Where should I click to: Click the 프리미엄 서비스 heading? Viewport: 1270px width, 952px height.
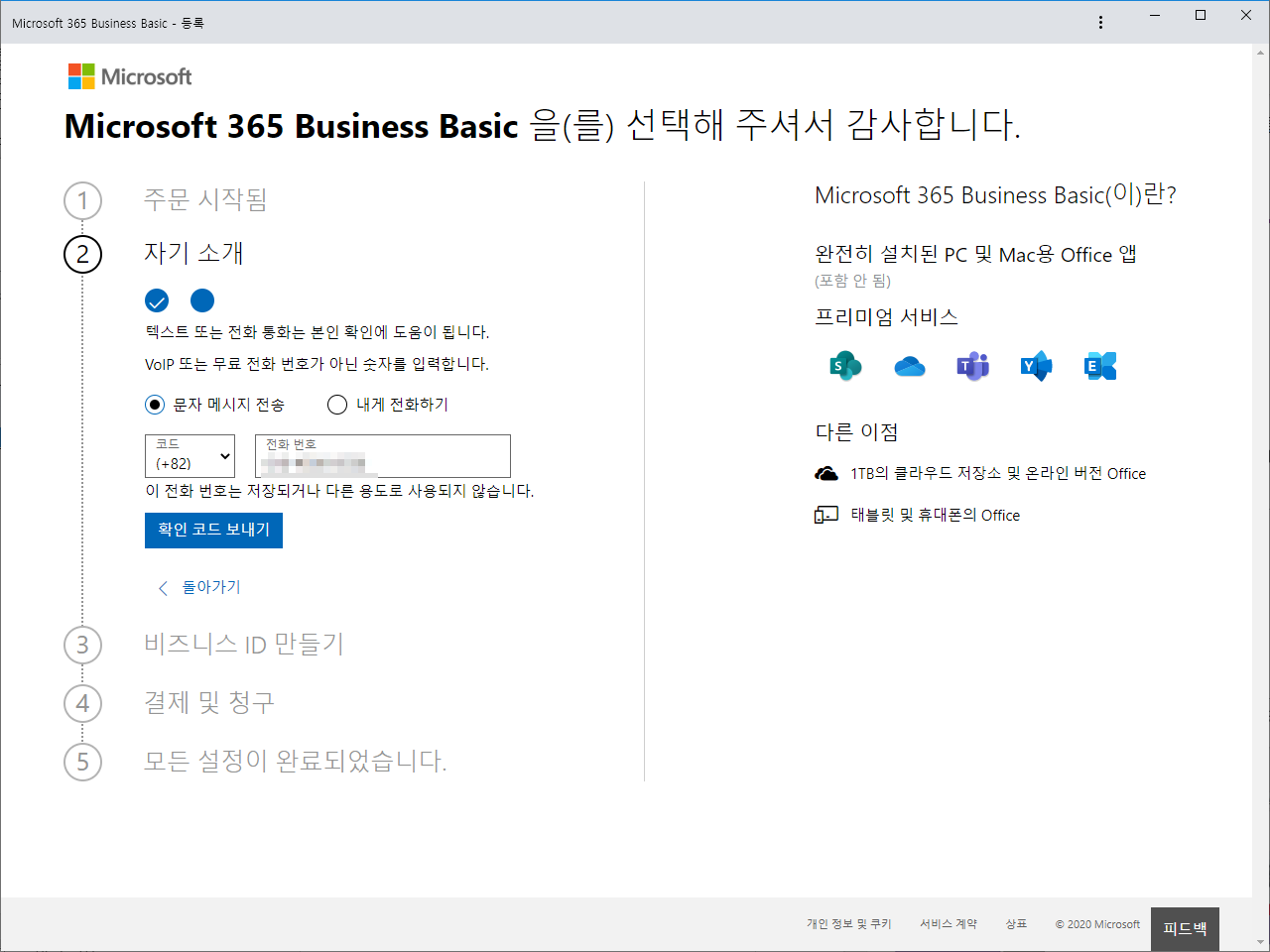click(886, 317)
